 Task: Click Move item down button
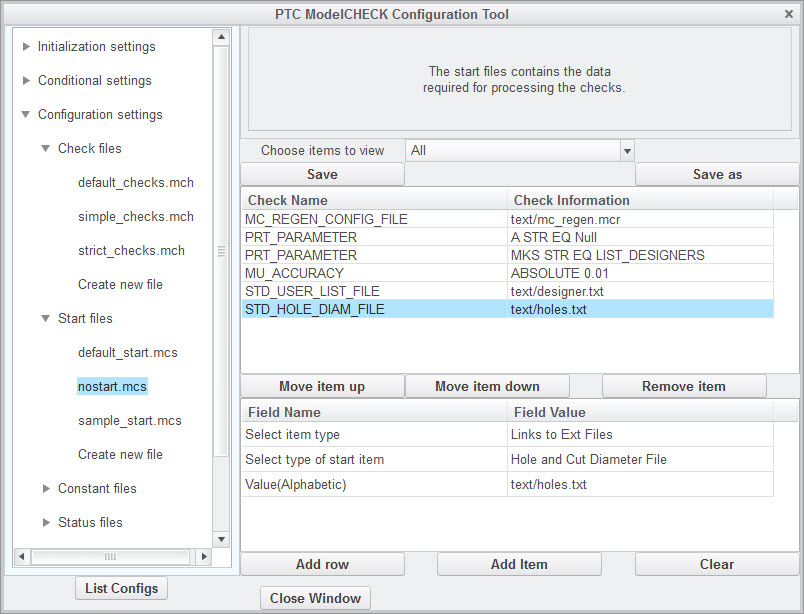487,386
